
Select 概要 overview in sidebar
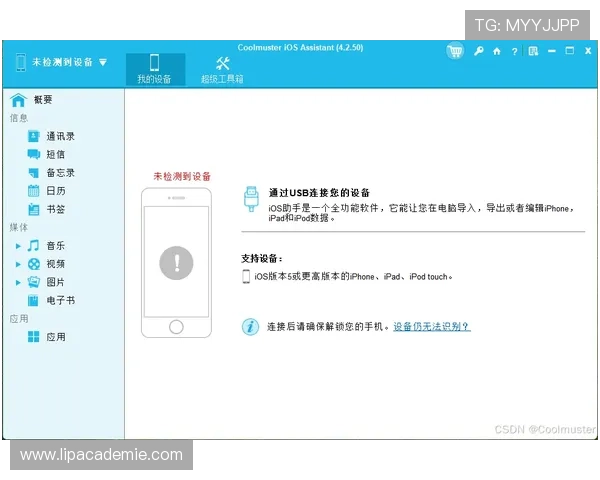pos(43,100)
